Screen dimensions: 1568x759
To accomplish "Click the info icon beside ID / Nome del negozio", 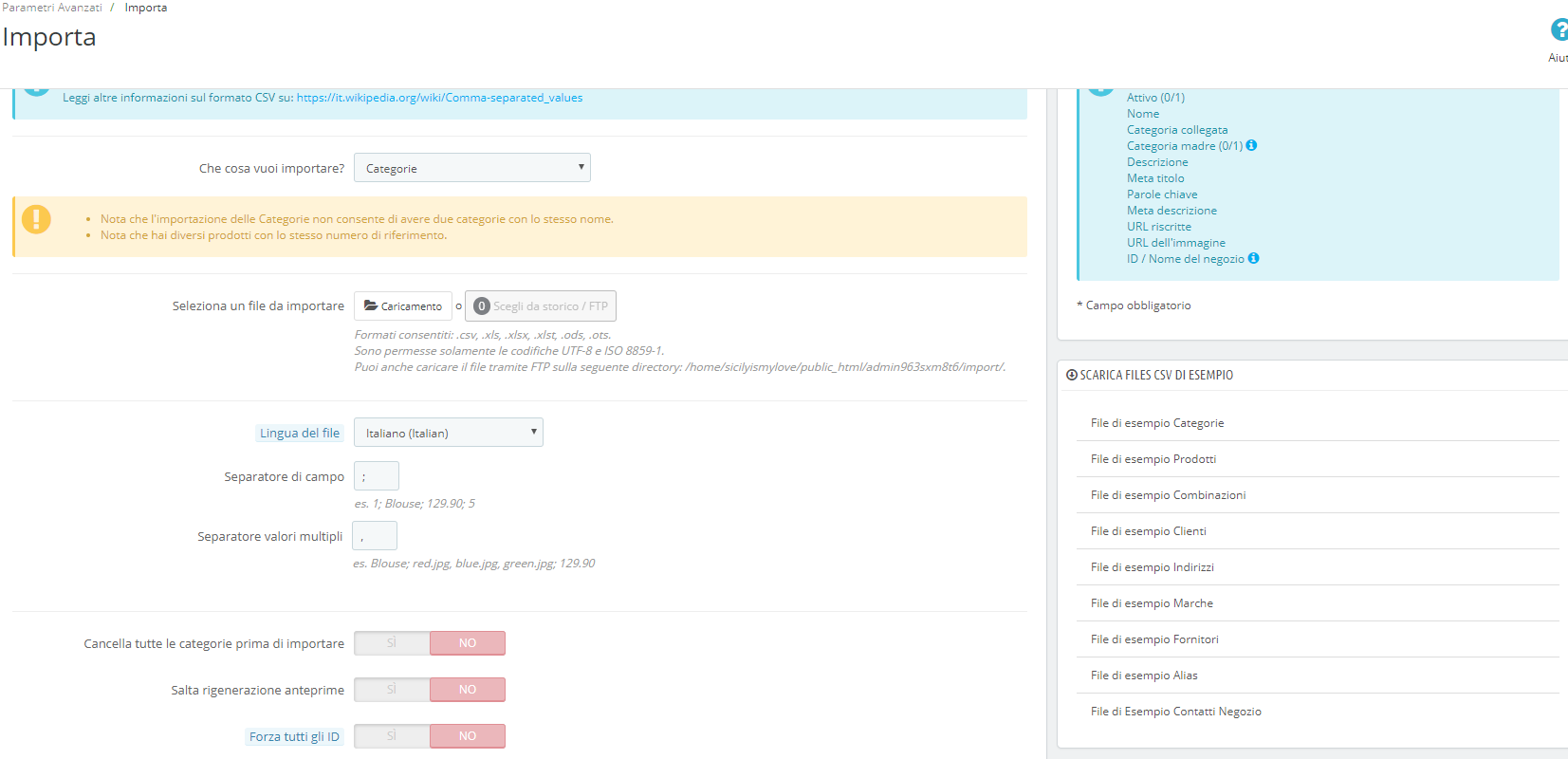I will click(1253, 258).
